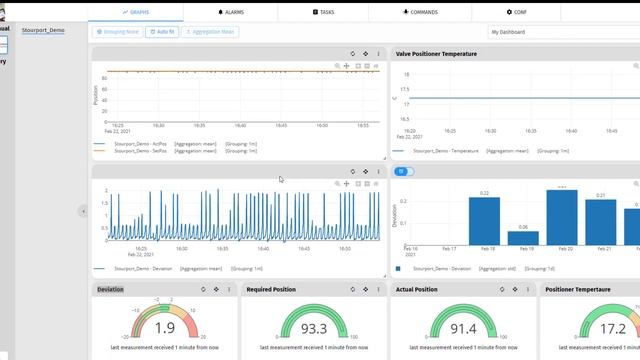
Task: Refresh the Deviation time-series chart panel
Action: [353, 172]
